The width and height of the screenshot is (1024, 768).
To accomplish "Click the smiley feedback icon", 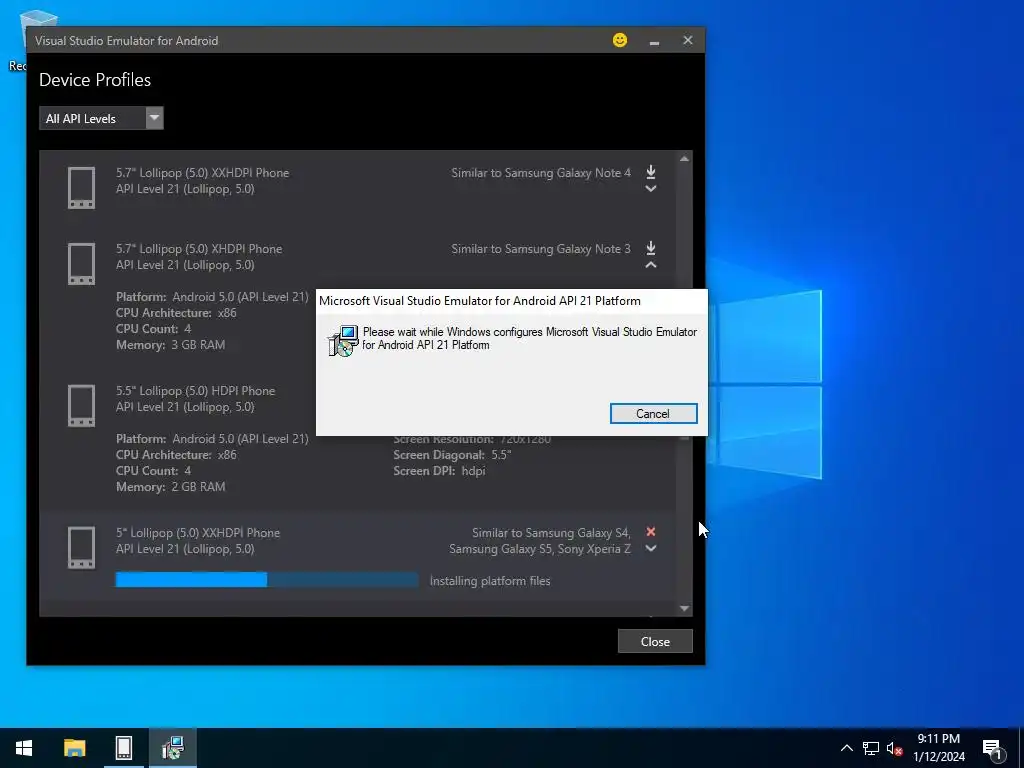I will [x=620, y=40].
